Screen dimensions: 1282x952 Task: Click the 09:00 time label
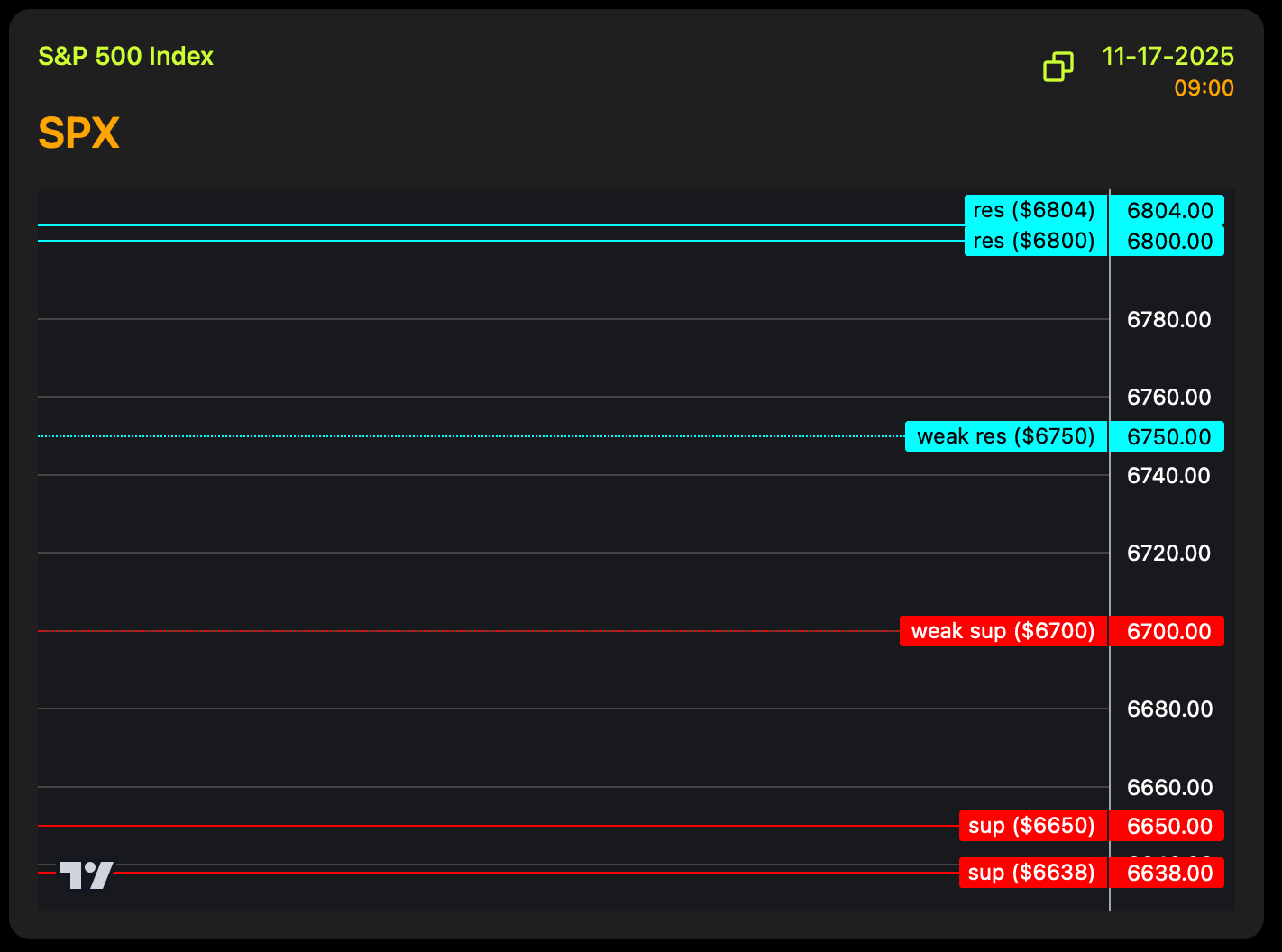tap(1204, 88)
